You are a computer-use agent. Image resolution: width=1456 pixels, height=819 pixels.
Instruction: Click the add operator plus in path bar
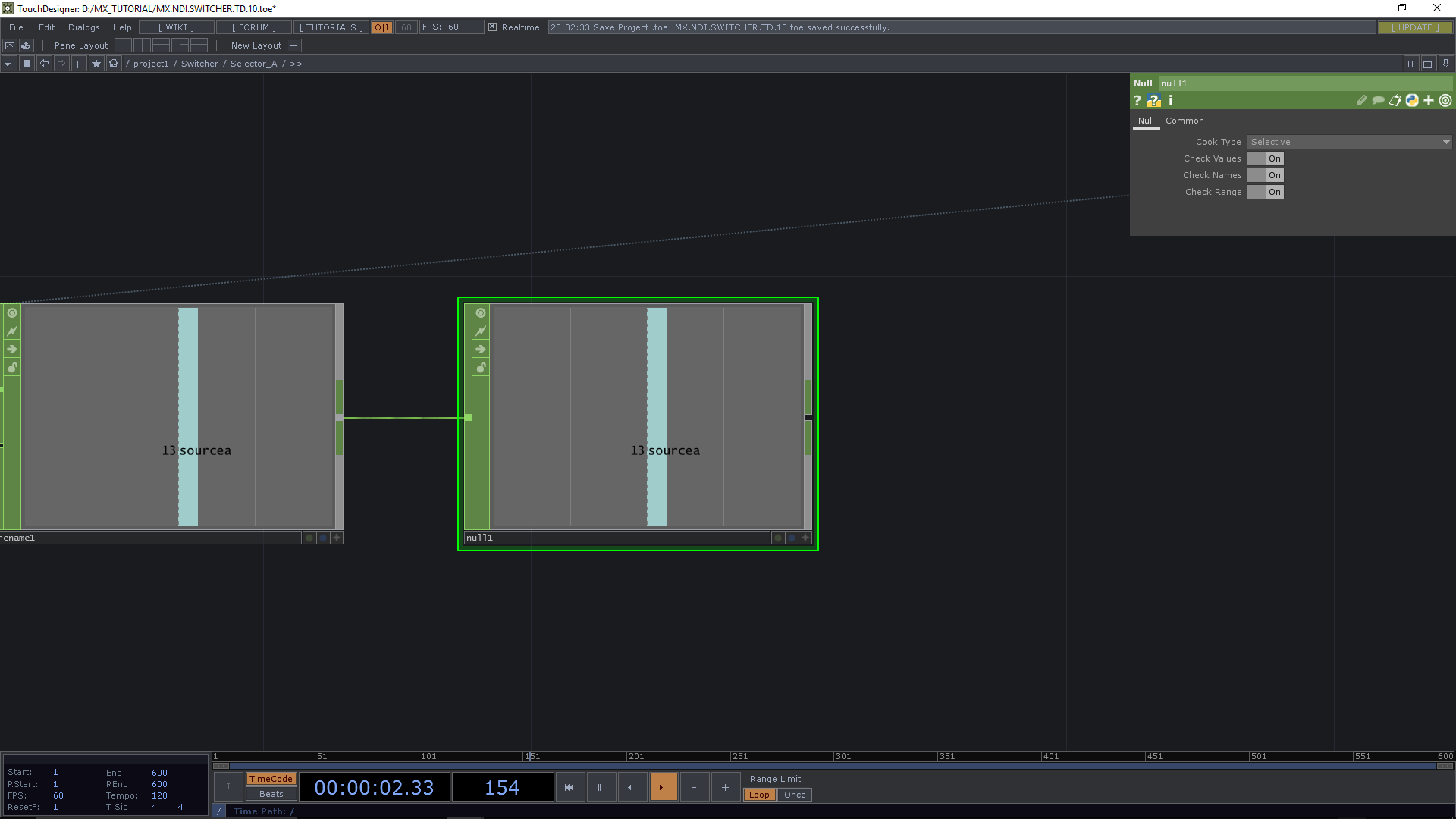pyautogui.click(x=78, y=64)
